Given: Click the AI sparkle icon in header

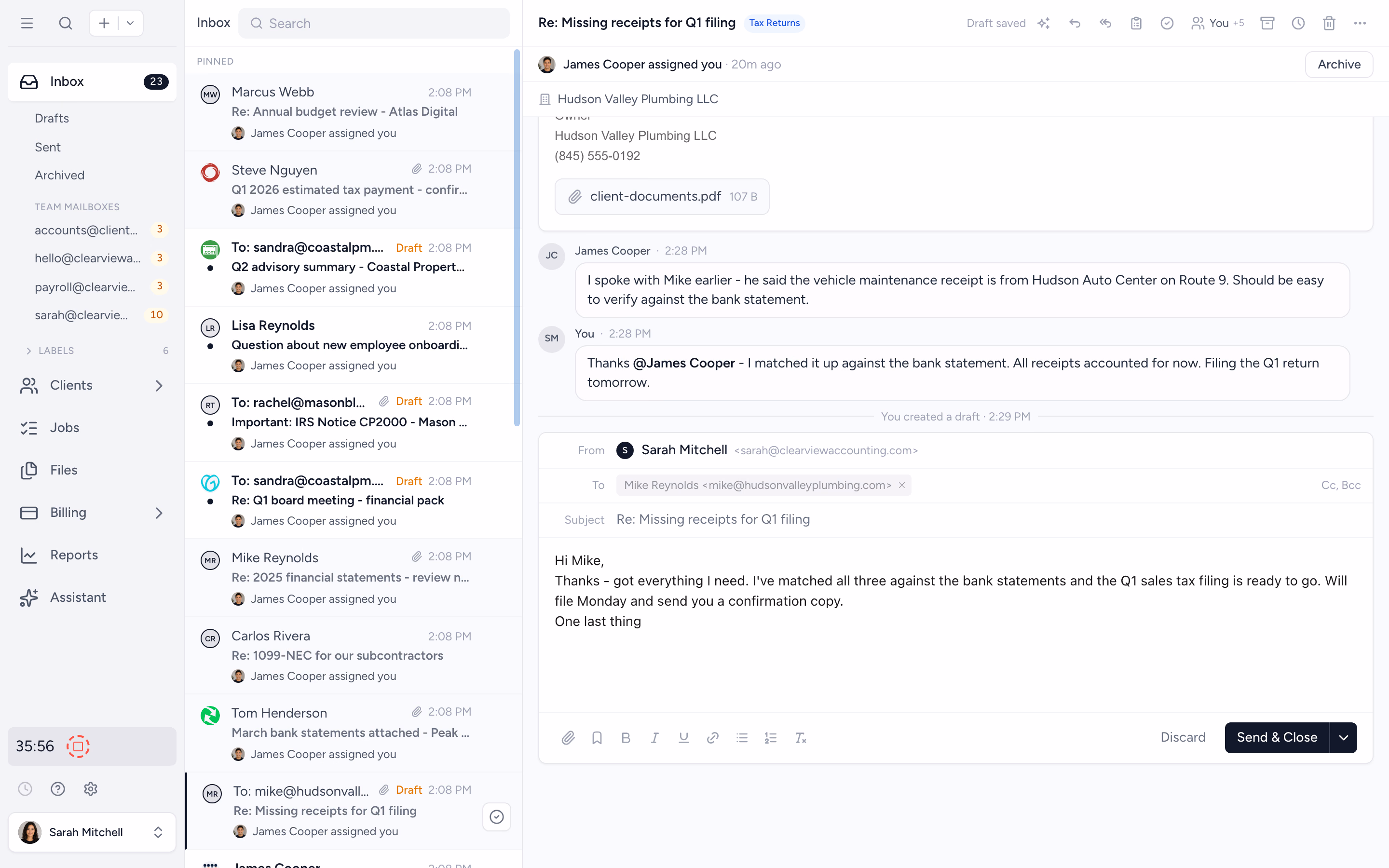Looking at the screenshot, I should click(1044, 23).
